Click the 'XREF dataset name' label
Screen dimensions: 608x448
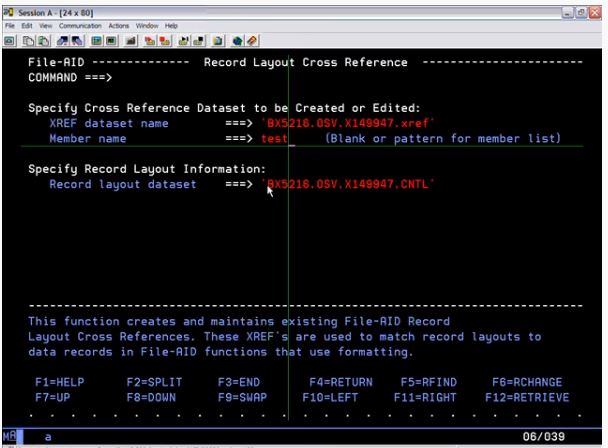(109, 123)
